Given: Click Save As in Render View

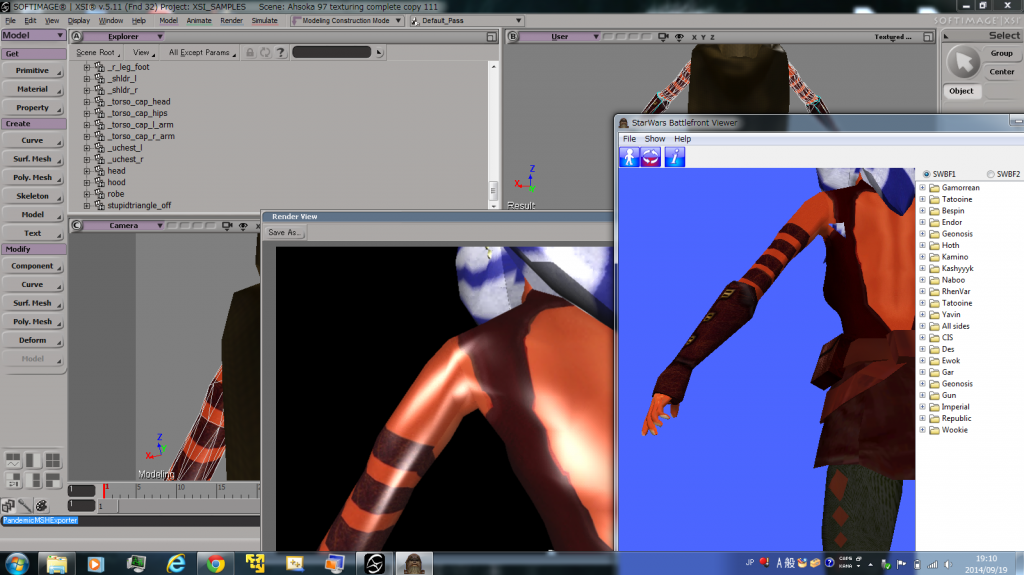Looking at the screenshot, I should pos(283,233).
